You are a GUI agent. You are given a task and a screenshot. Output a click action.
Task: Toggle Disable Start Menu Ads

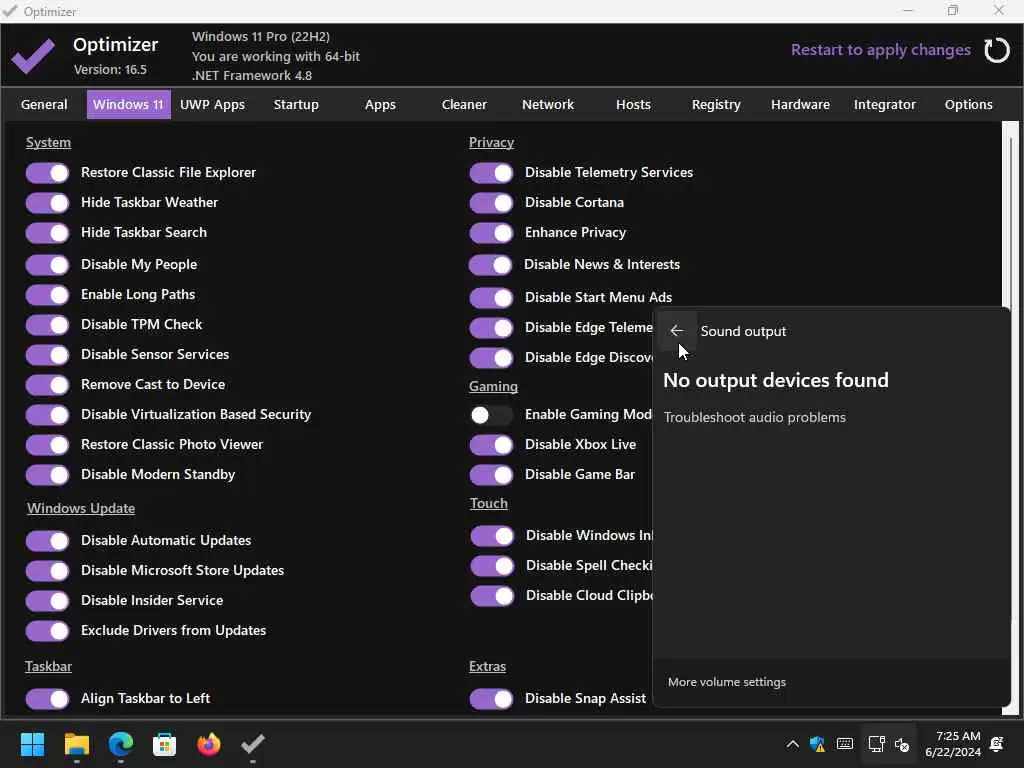coord(491,298)
